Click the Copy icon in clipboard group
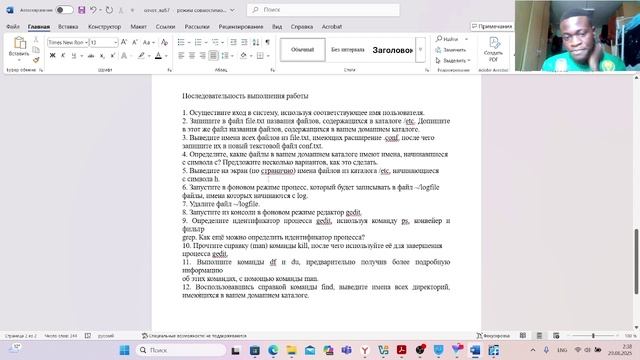 tap(36, 50)
